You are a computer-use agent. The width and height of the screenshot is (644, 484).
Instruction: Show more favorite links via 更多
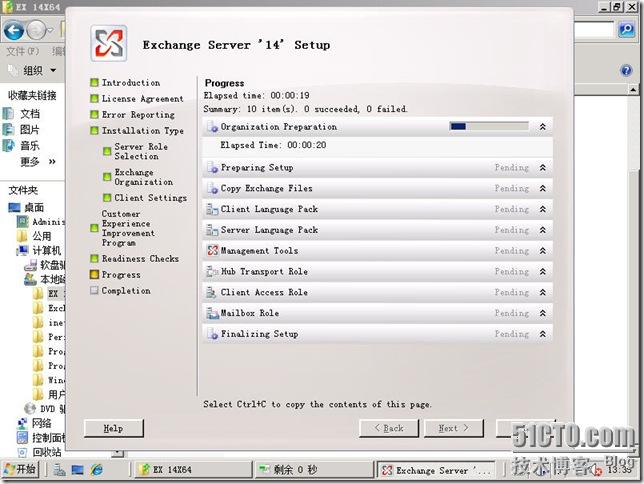38,161
